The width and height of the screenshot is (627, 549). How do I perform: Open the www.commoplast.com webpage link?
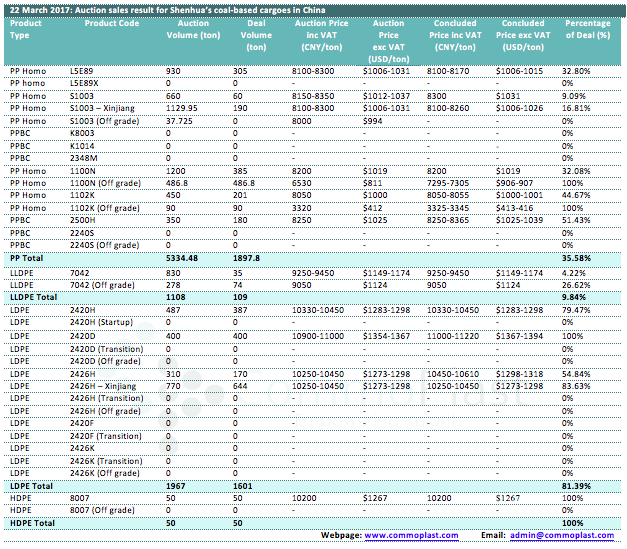tap(411, 536)
